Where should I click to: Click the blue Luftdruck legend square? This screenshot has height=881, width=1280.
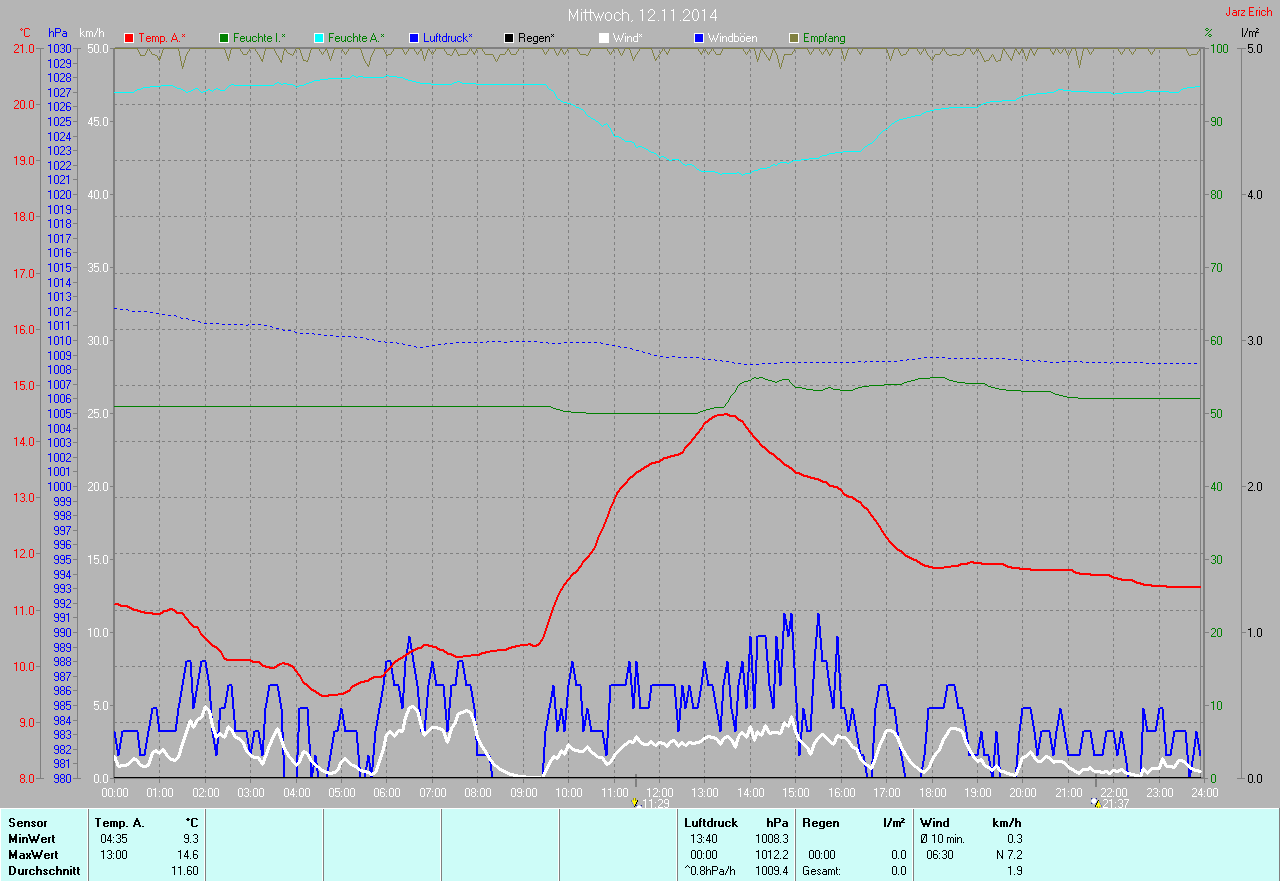coord(414,38)
